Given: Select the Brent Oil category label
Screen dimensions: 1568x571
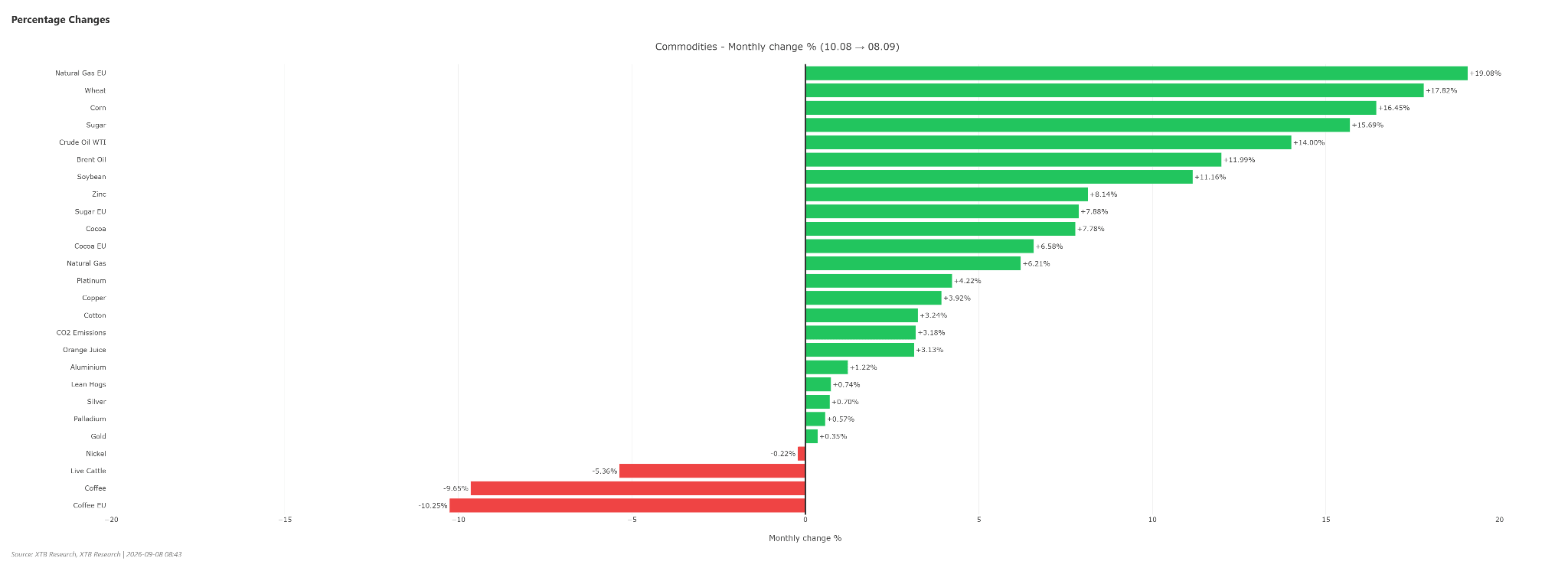Looking at the screenshot, I should (91, 160).
